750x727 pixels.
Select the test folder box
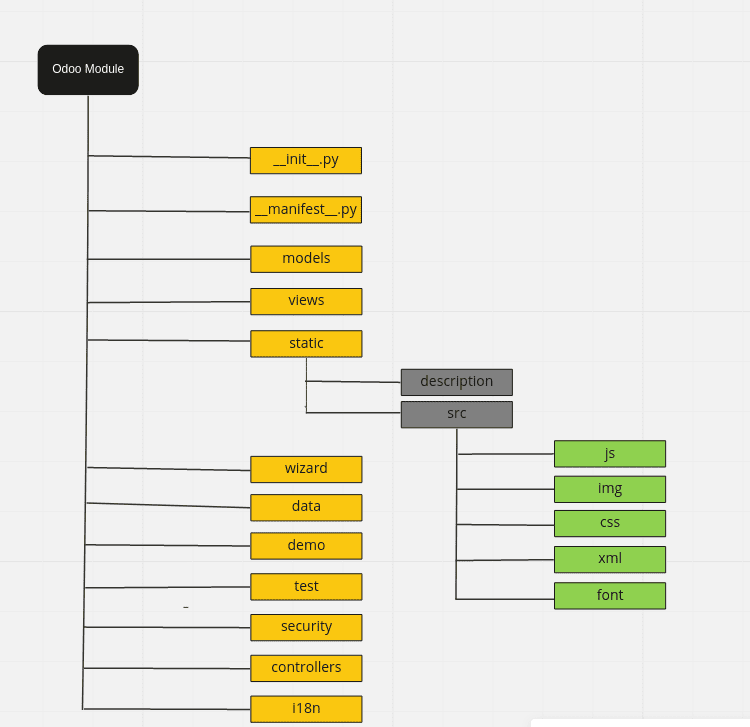[306, 586]
